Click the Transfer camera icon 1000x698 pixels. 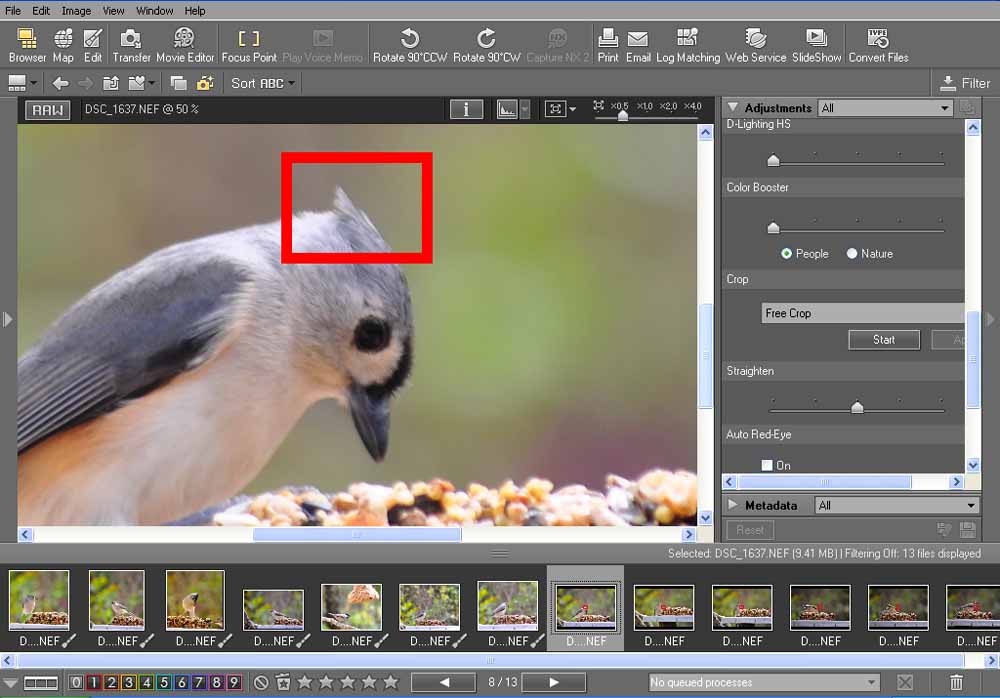coord(131,39)
